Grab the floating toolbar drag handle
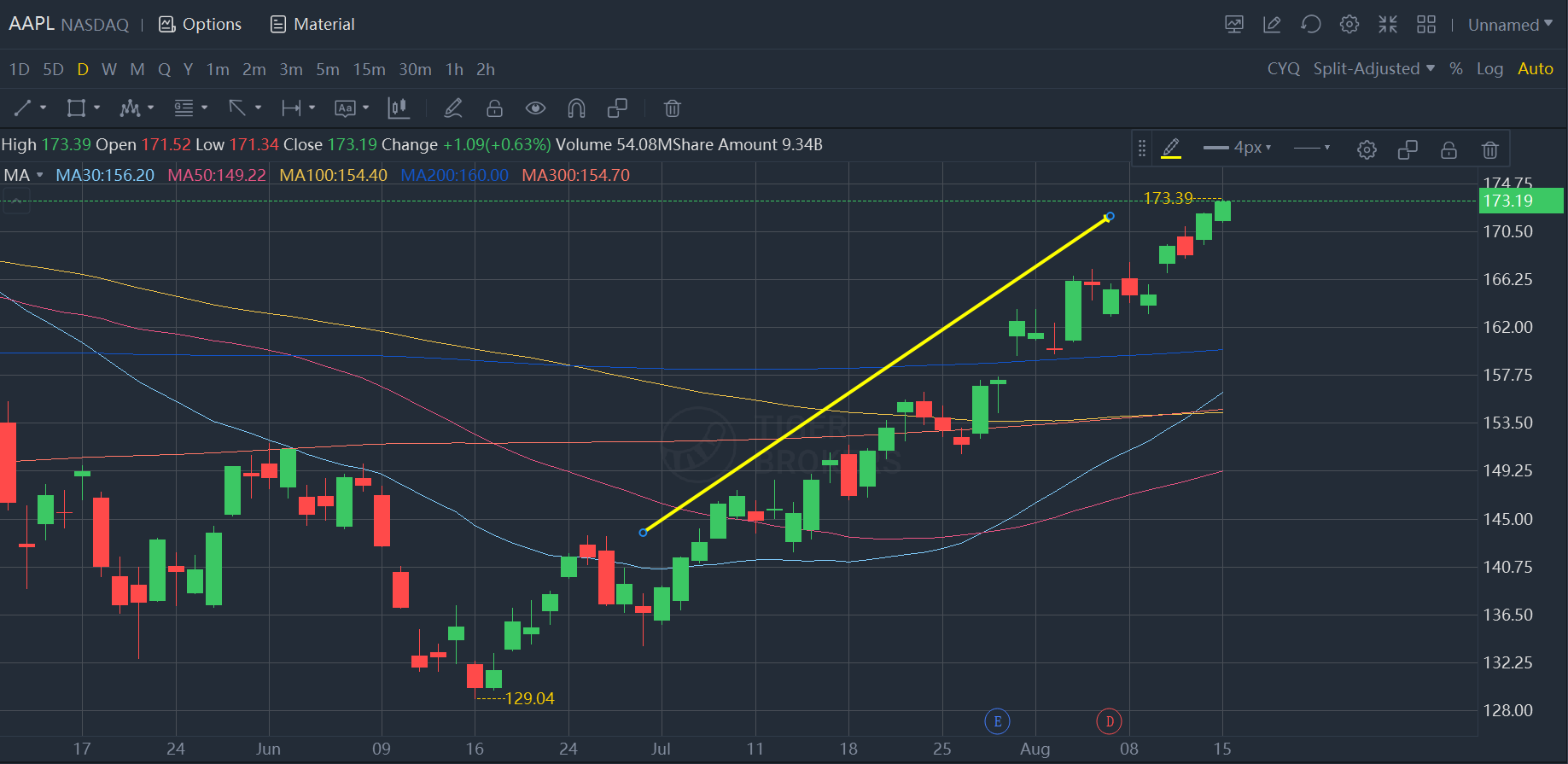 tap(1142, 149)
